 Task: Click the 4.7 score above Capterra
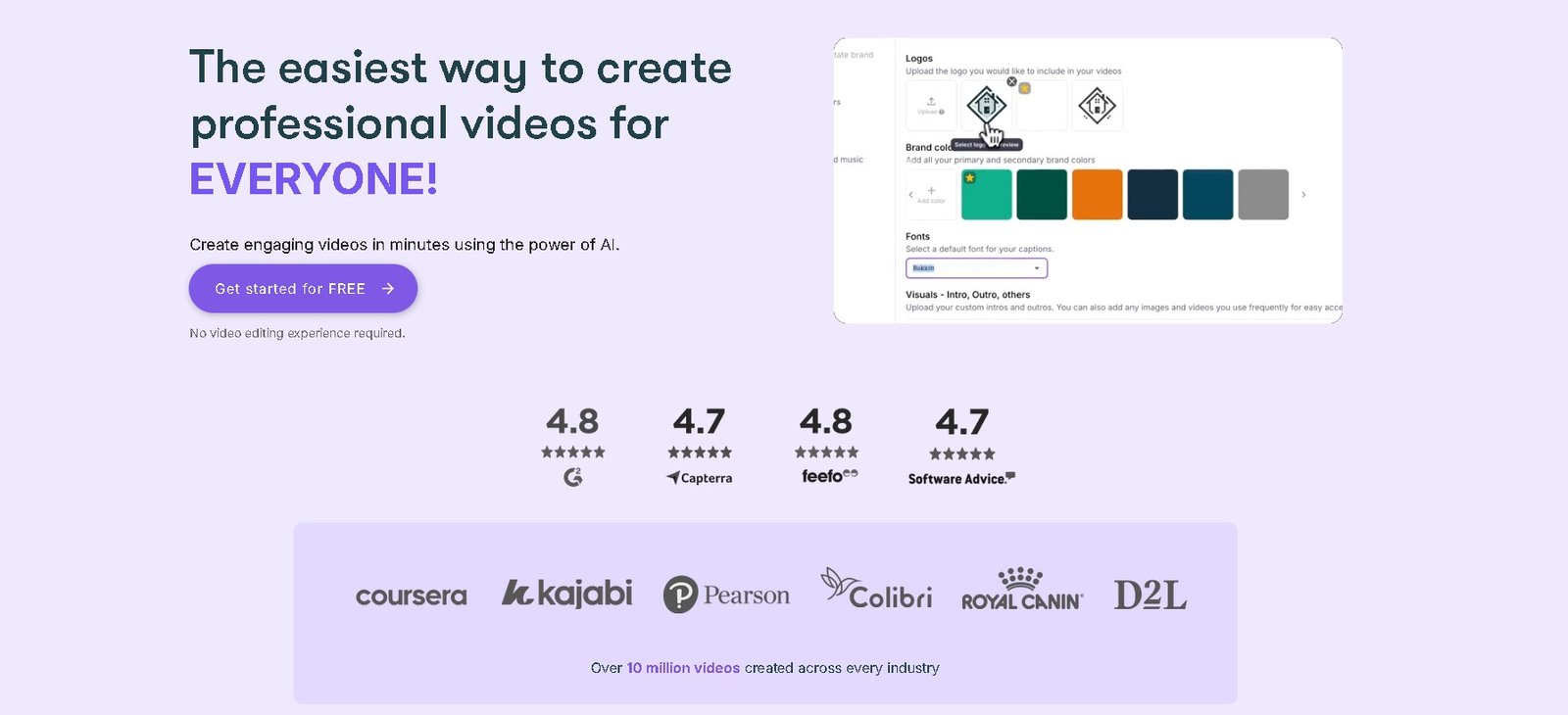point(699,421)
